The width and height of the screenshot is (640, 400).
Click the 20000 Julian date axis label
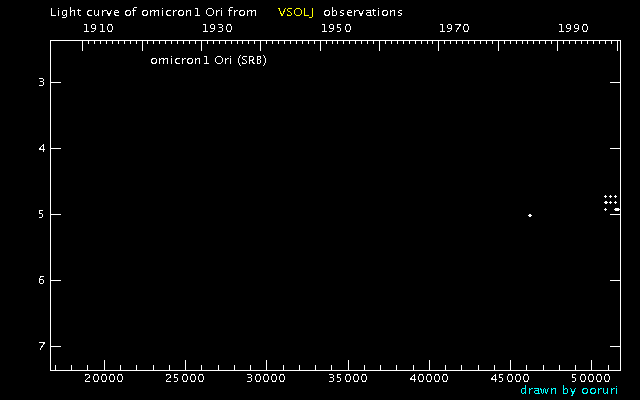pyautogui.click(x=103, y=379)
